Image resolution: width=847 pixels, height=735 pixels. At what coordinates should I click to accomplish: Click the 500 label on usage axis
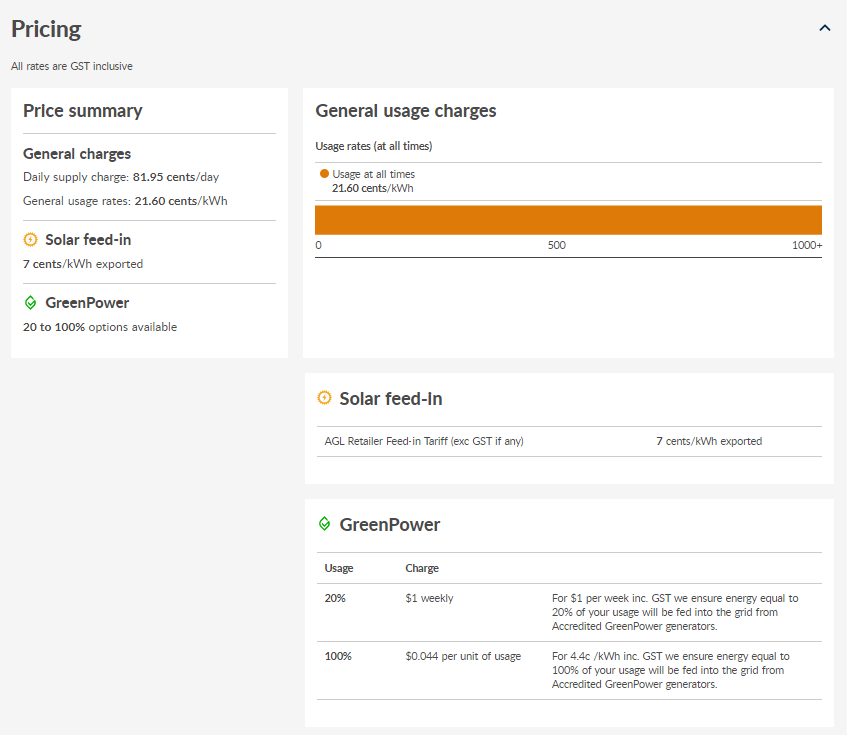[x=557, y=246]
